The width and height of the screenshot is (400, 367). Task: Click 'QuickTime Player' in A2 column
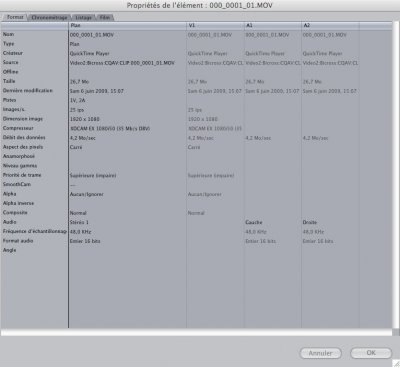point(322,53)
